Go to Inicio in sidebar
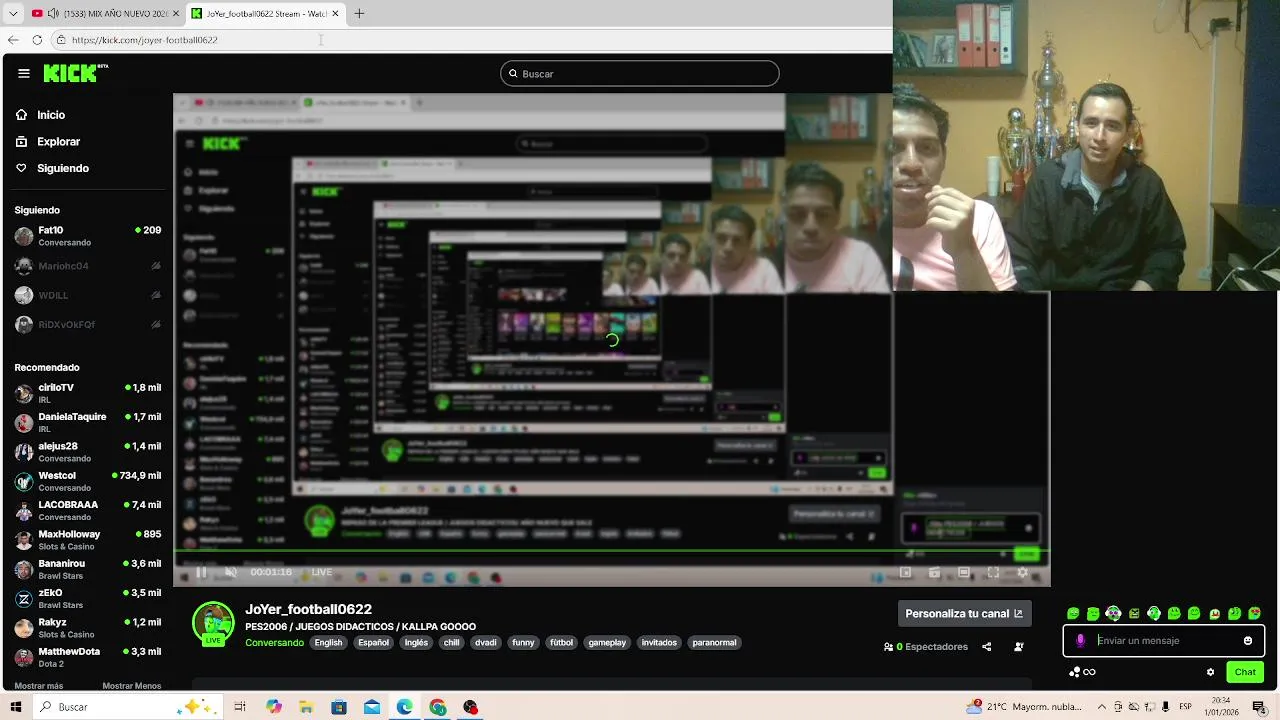This screenshot has width=1280, height=720. tap(40, 115)
